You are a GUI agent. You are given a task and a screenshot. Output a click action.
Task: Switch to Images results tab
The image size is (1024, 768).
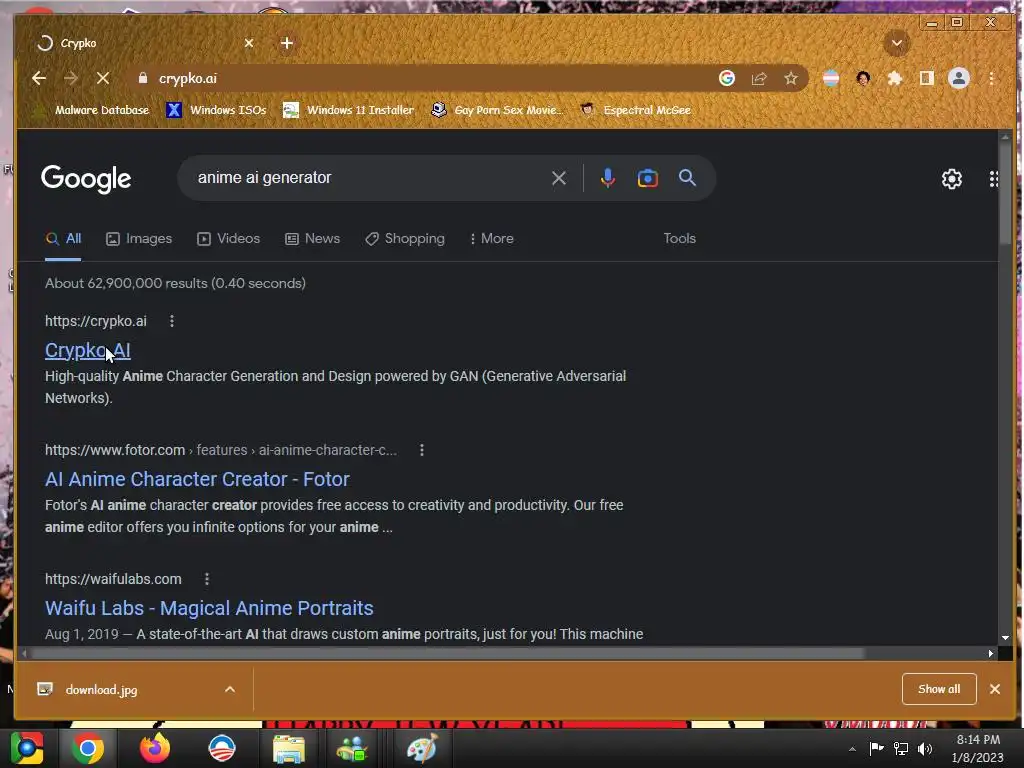[139, 238]
